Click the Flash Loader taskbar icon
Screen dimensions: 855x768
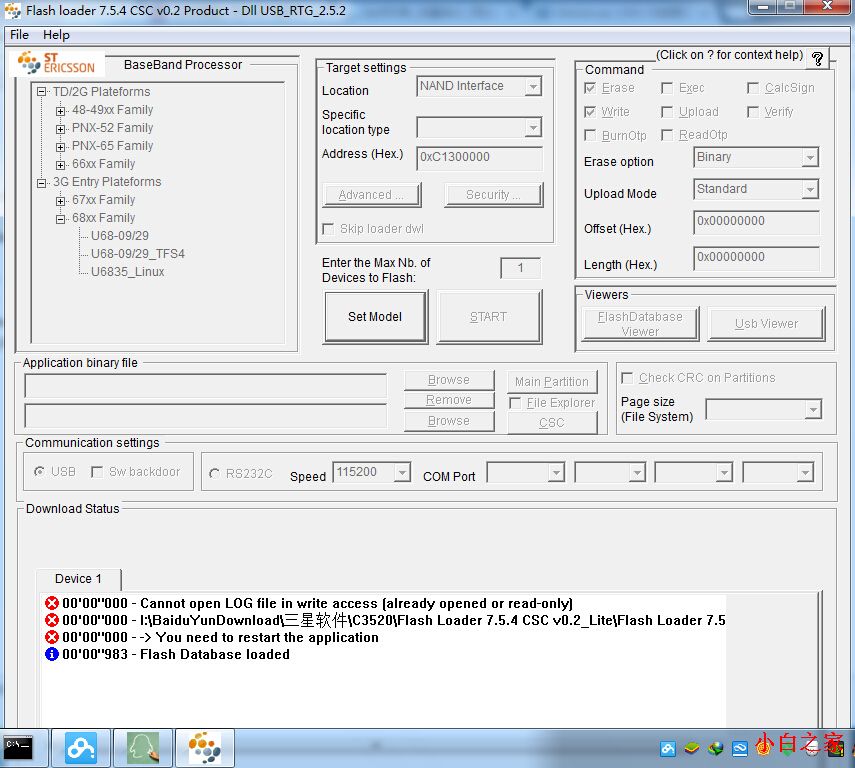tap(204, 748)
